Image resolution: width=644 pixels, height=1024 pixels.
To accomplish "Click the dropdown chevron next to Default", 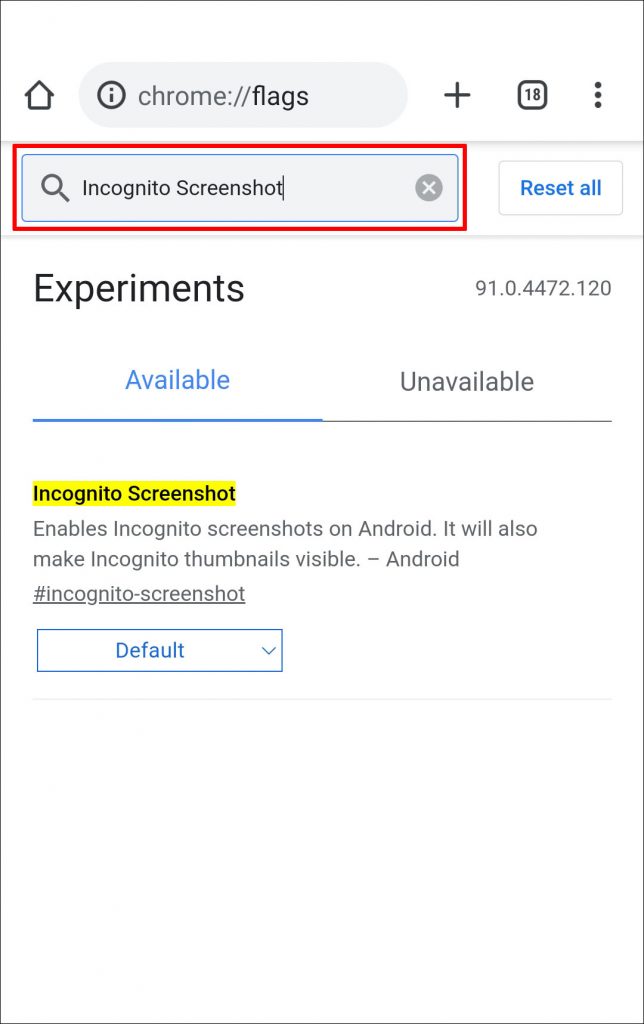I will click(268, 650).
